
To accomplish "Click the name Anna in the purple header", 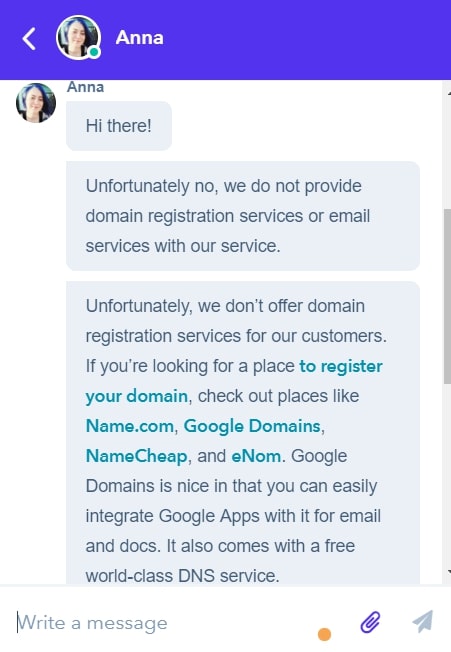I will pos(140,38).
